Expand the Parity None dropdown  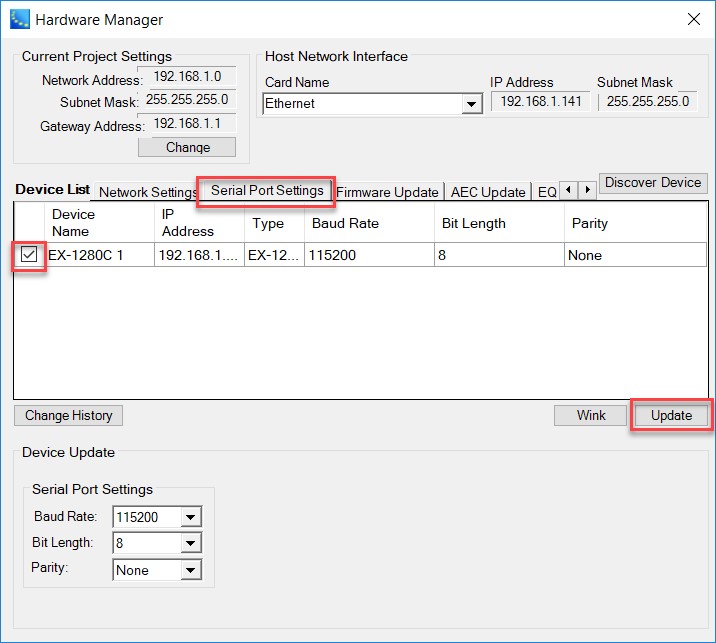click(x=191, y=570)
